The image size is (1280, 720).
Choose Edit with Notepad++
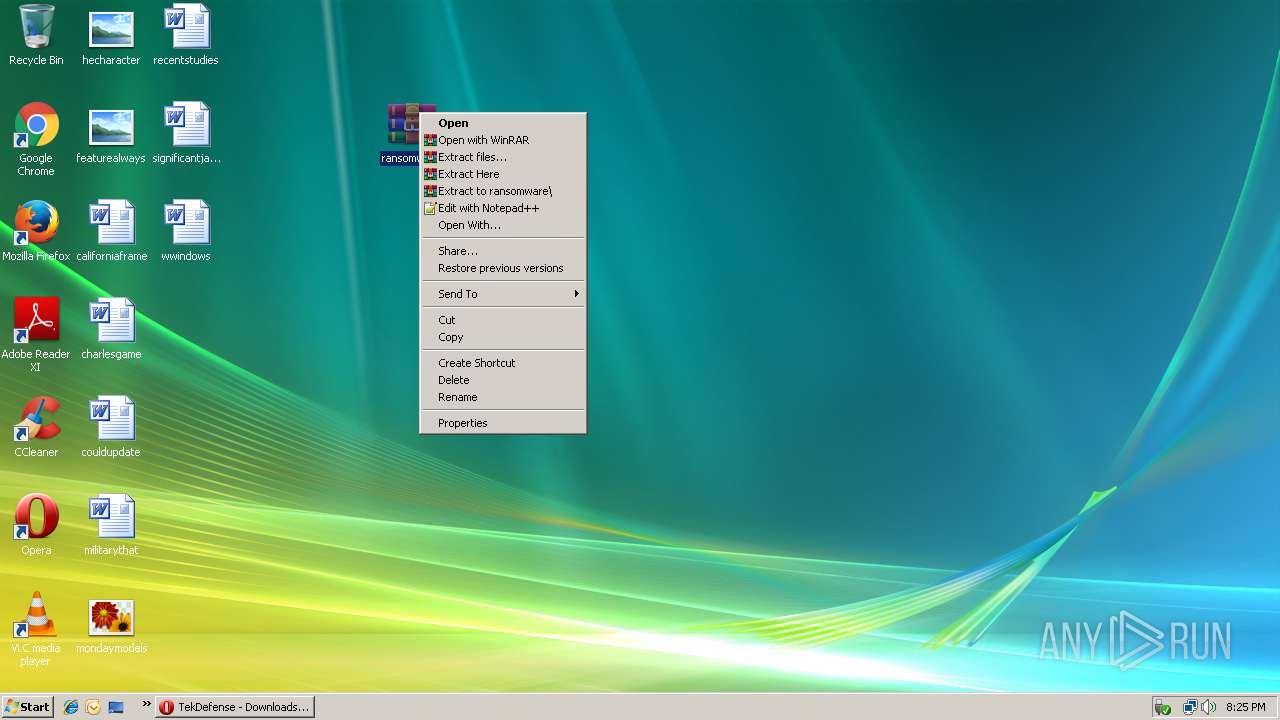click(x=502, y=208)
